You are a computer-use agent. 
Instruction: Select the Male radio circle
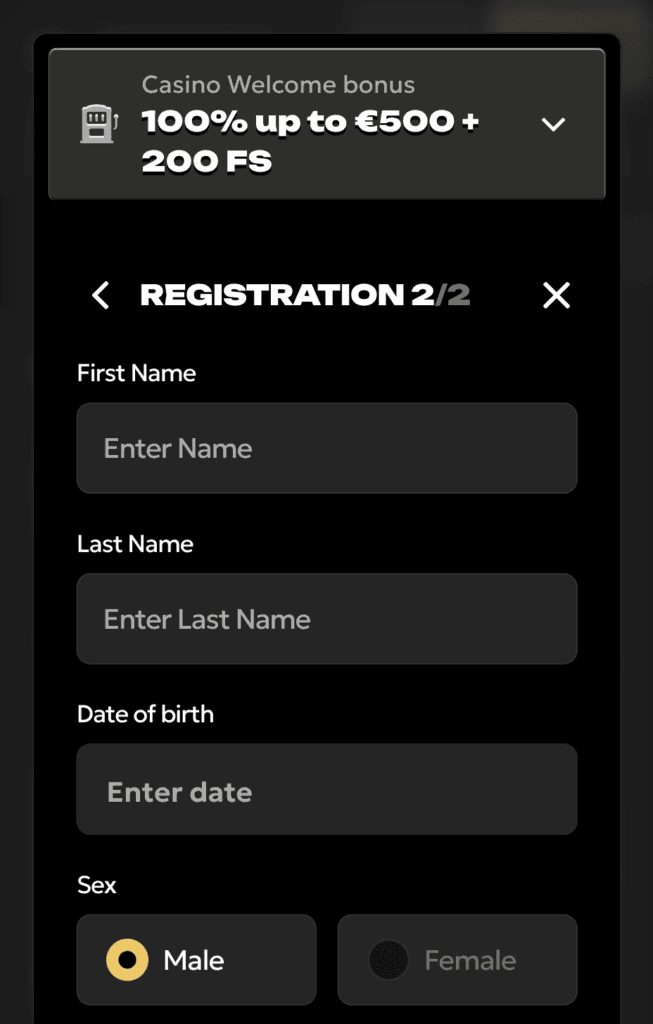[x=127, y=960]
